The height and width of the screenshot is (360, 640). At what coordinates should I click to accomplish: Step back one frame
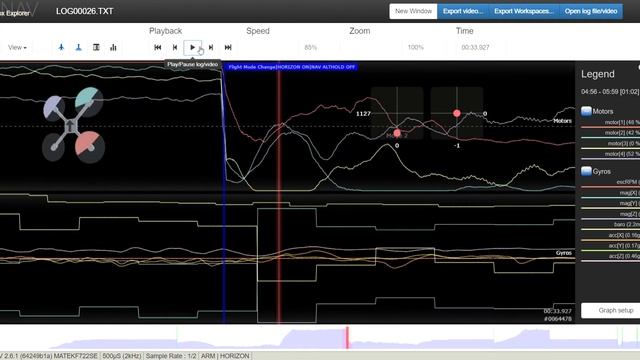coord(175,47)
